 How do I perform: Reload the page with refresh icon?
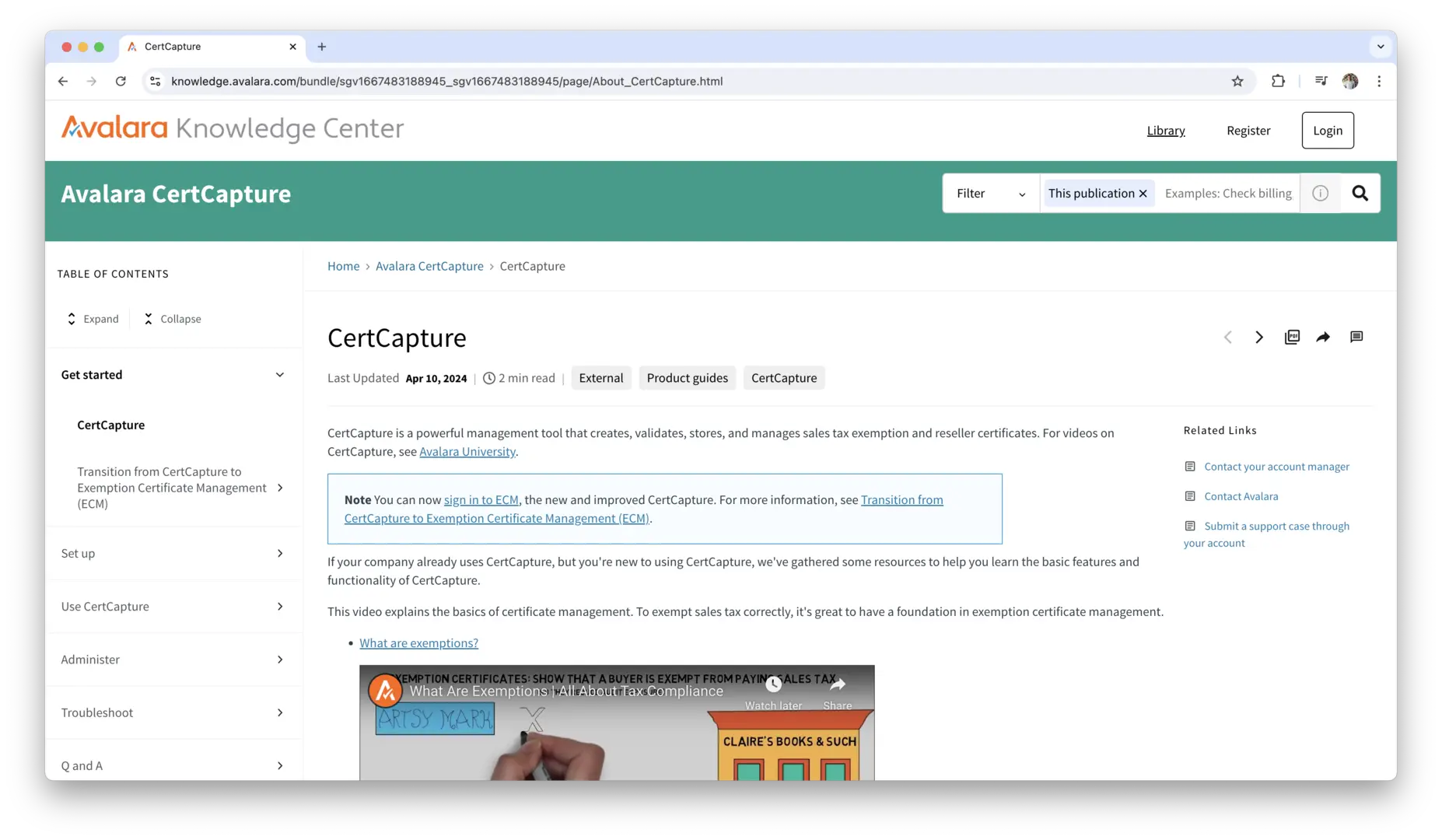pos(121,81)
